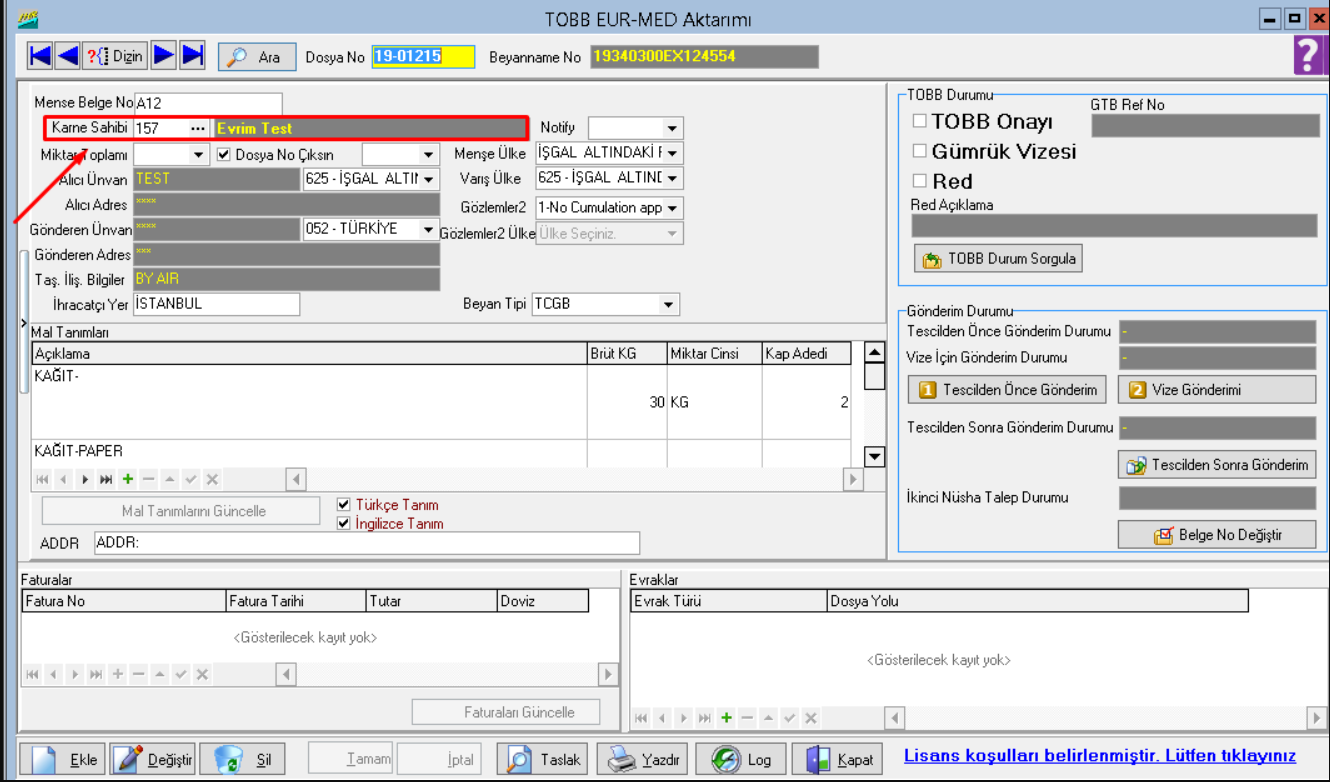Print using the Yazdır button
Screen dimensions: 1330x782
(643, 760)
